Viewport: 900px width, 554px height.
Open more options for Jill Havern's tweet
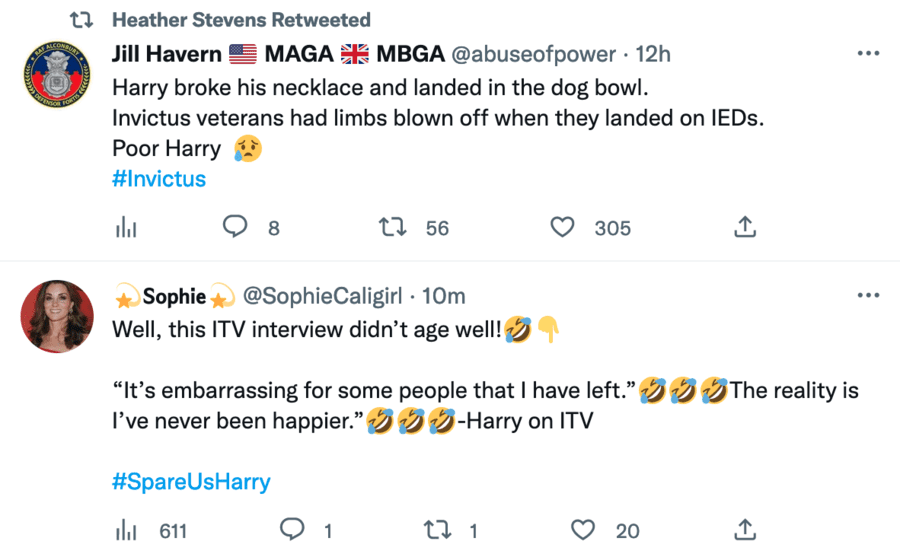coord(868,53)
